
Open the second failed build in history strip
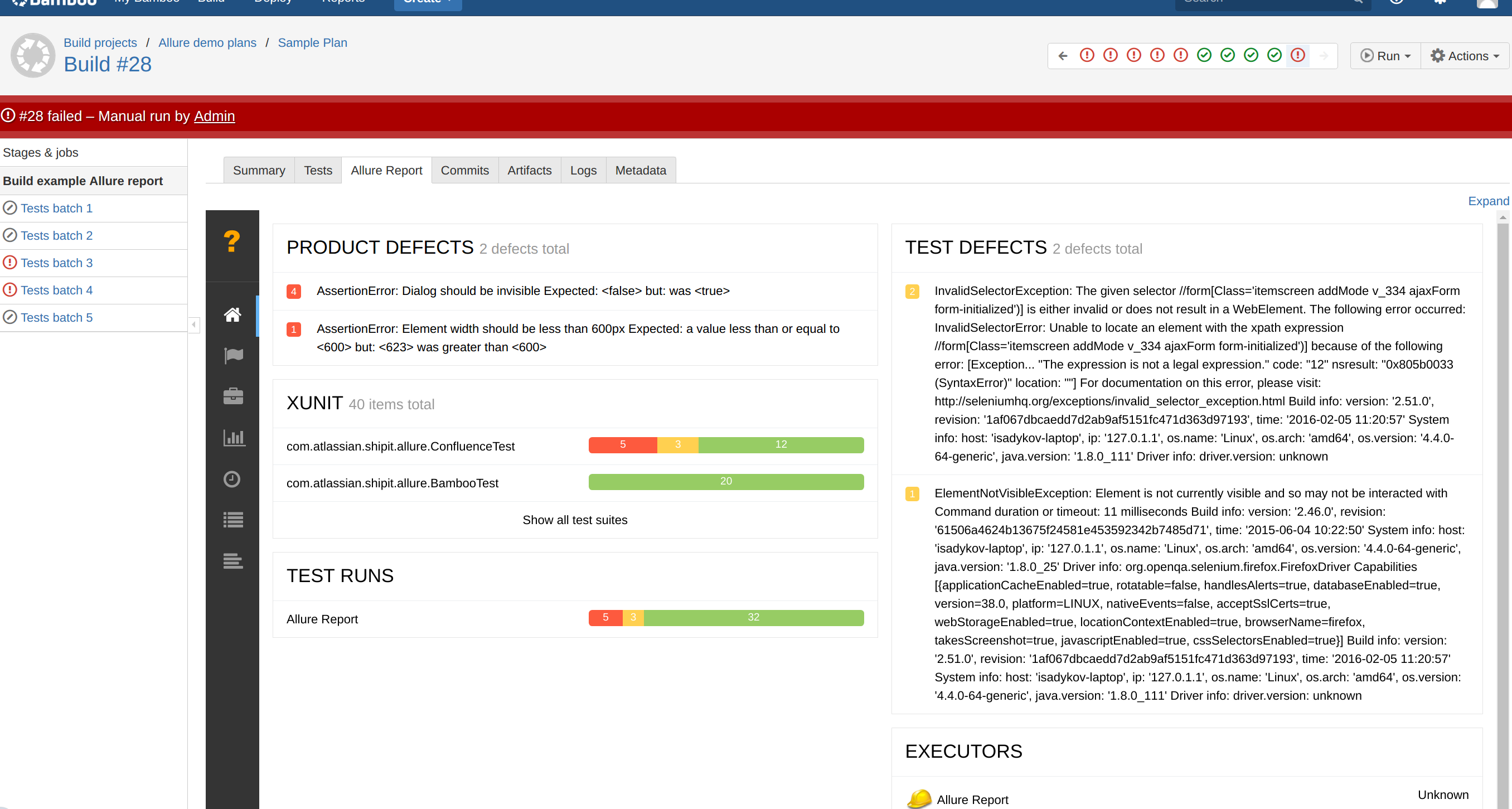[1111, 55]
